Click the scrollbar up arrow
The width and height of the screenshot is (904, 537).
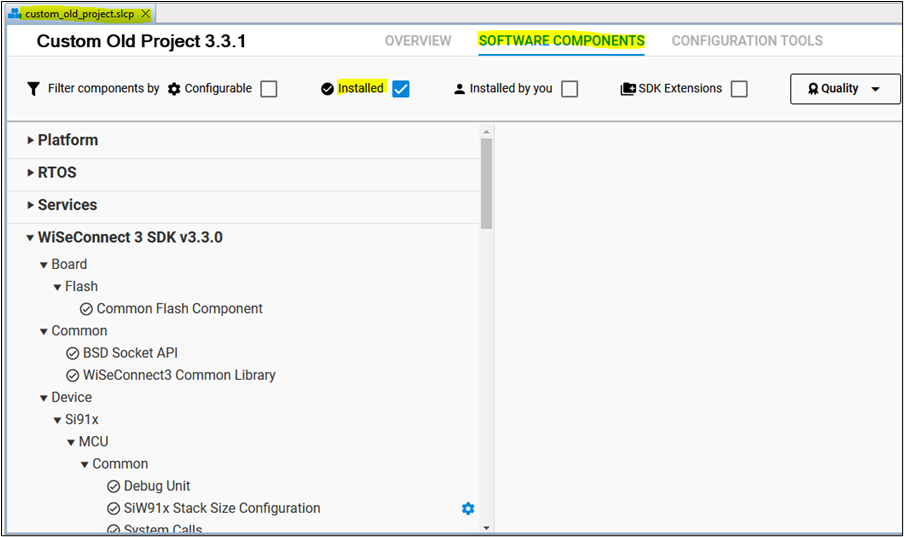click(487, 132)
